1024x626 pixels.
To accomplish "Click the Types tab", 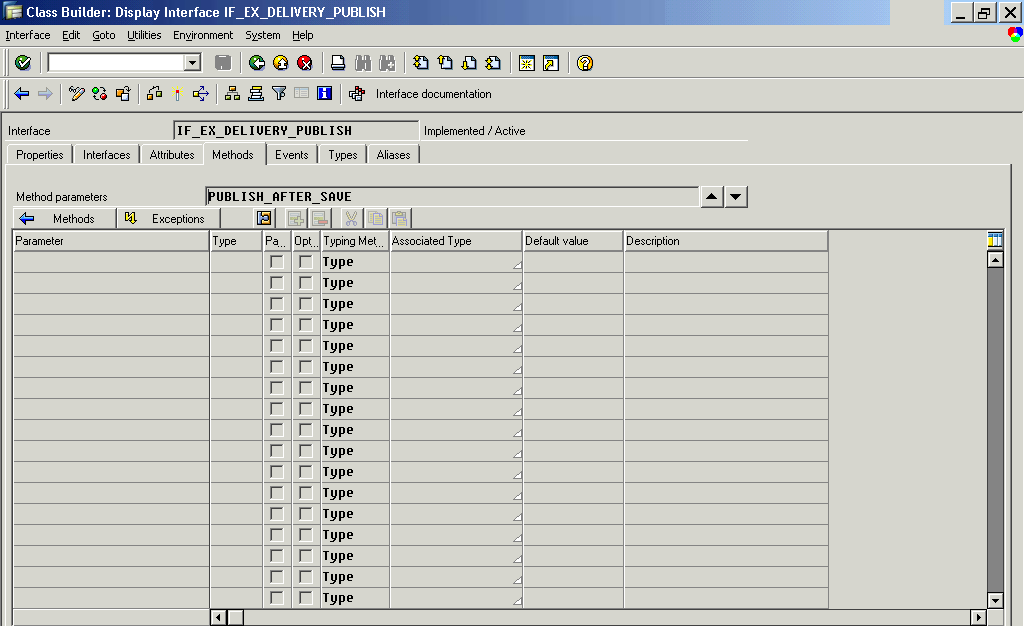I will click(x=343, y=155).
